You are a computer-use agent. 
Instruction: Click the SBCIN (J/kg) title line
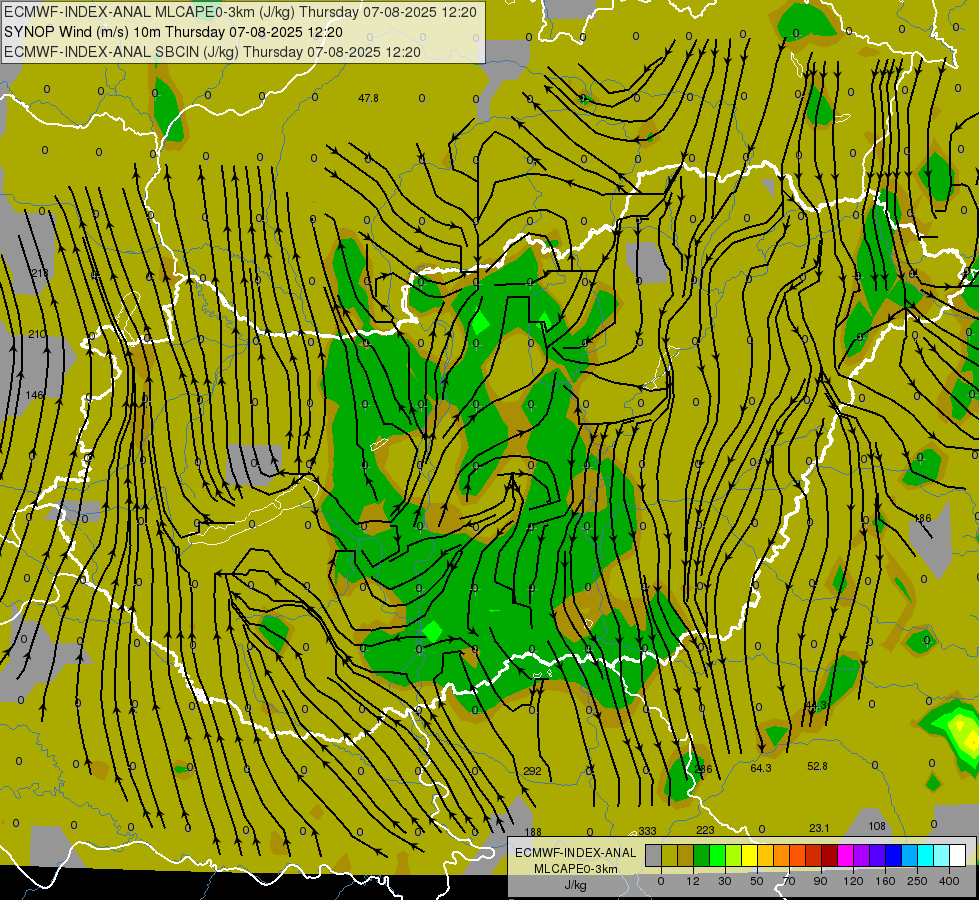212,52
